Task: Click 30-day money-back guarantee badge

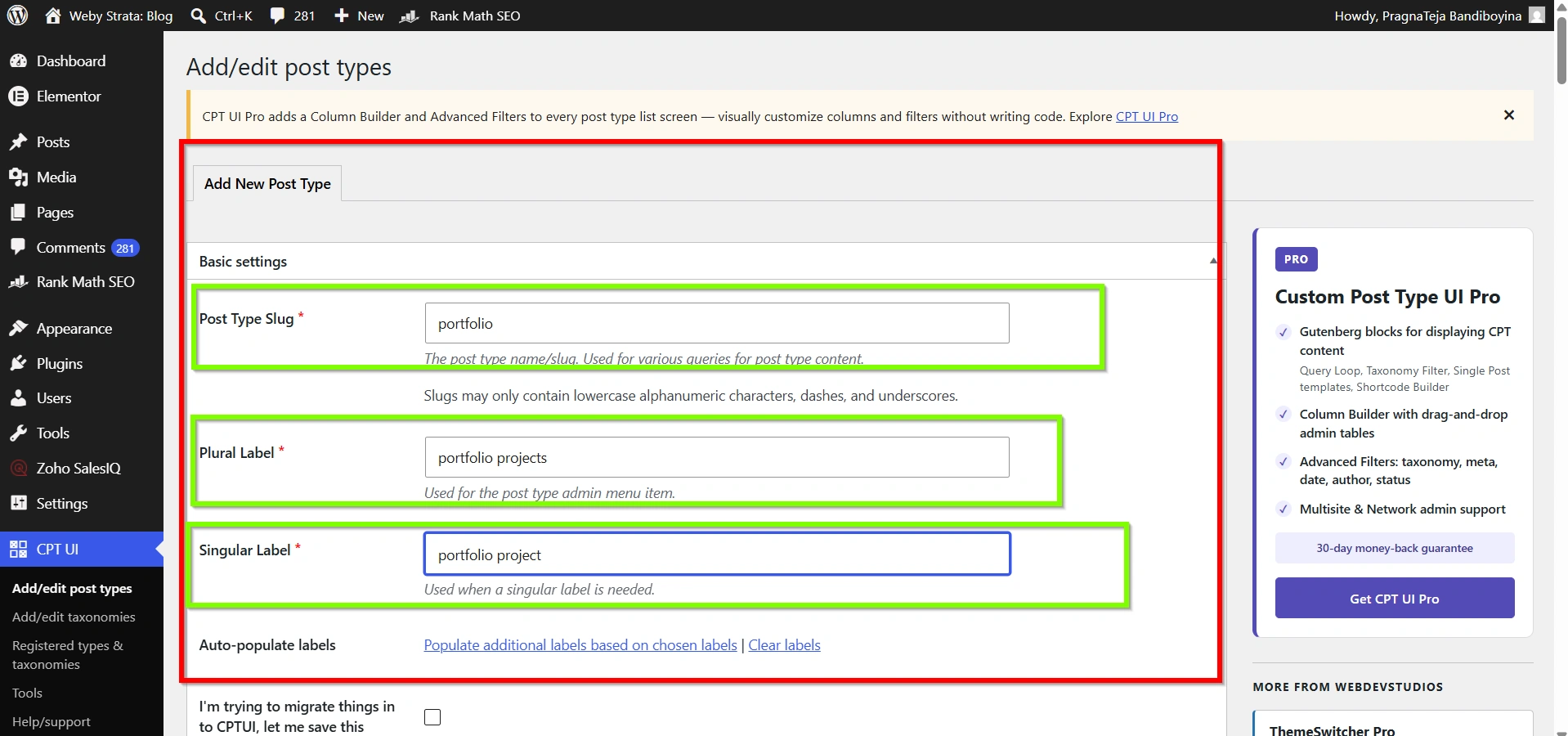Action: point(1395,548)
